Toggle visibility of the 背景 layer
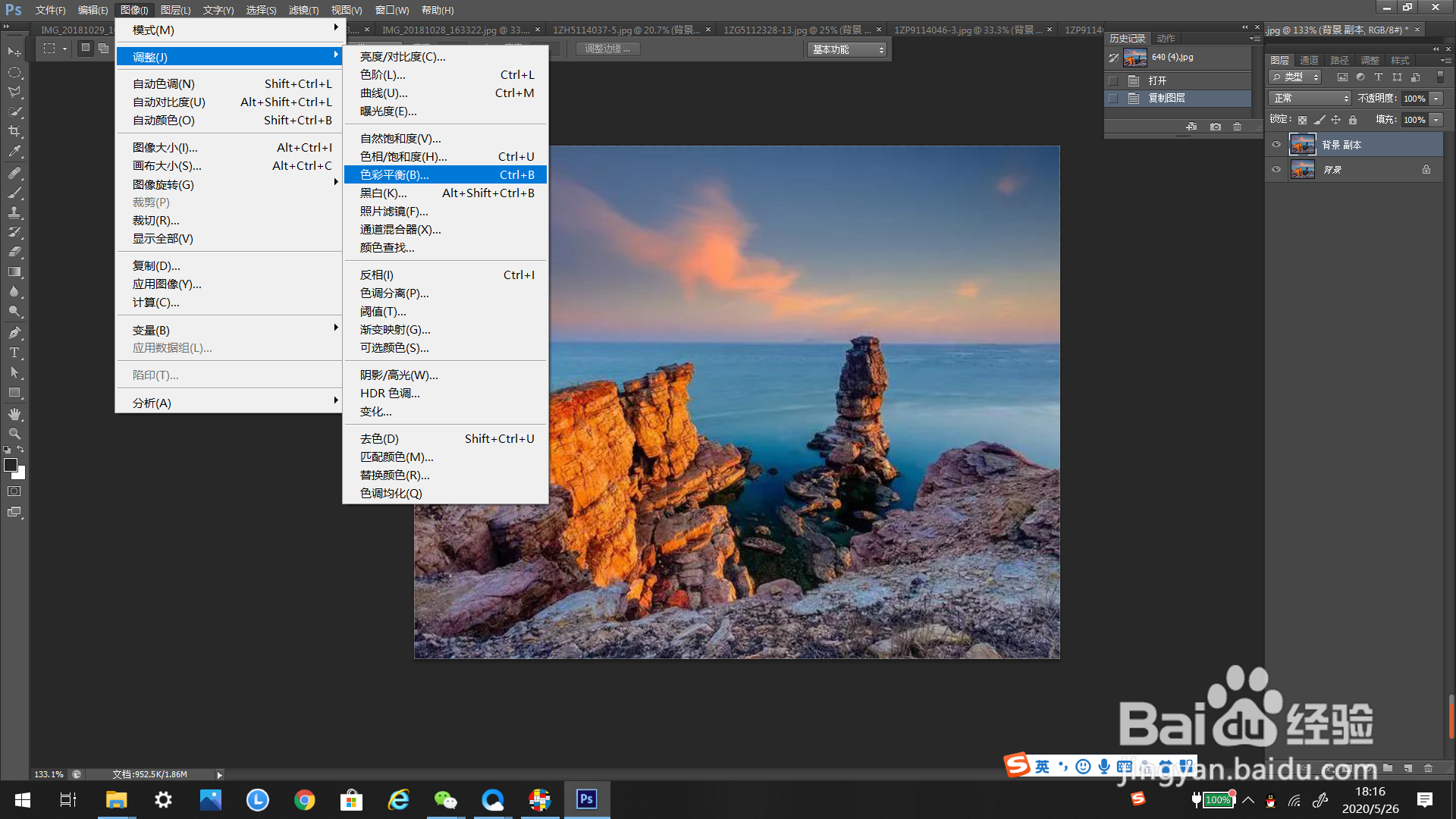This screenshot has width=1456, height=819. pos(1276,170)
